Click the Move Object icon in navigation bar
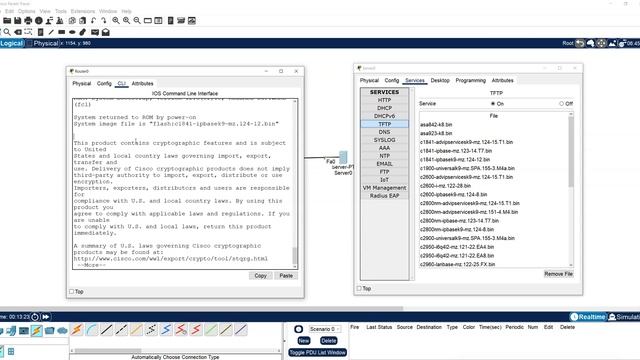 click(601, 43)
